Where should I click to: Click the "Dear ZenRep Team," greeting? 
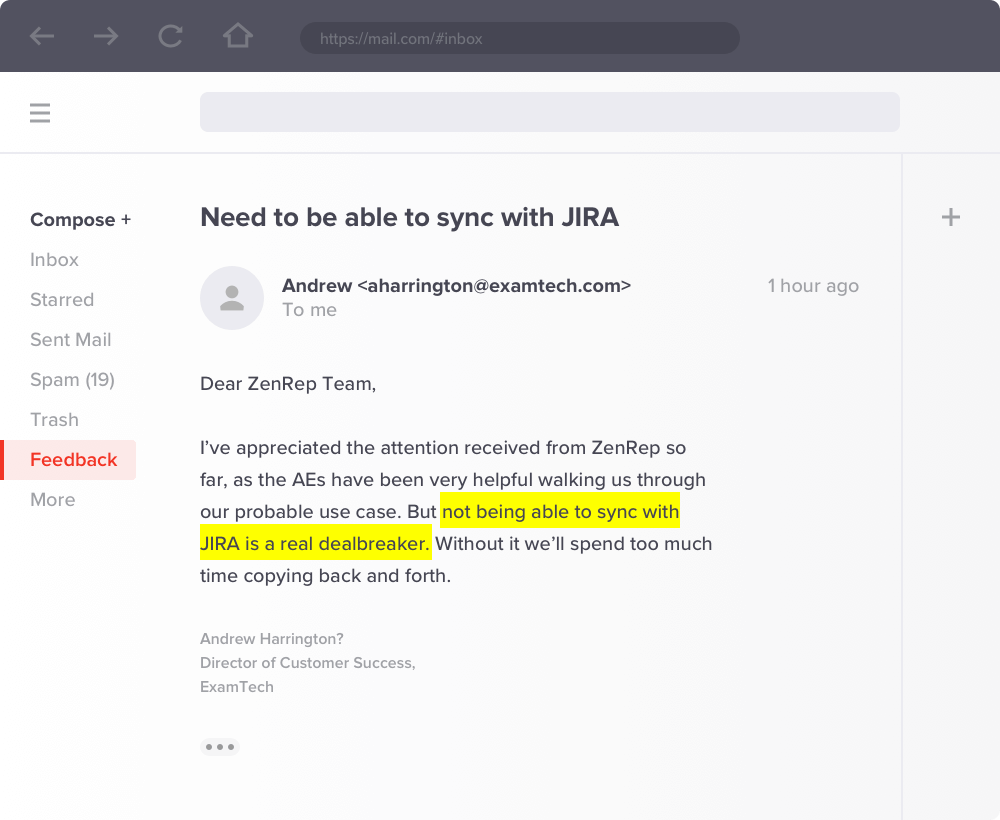coord(288,384)
